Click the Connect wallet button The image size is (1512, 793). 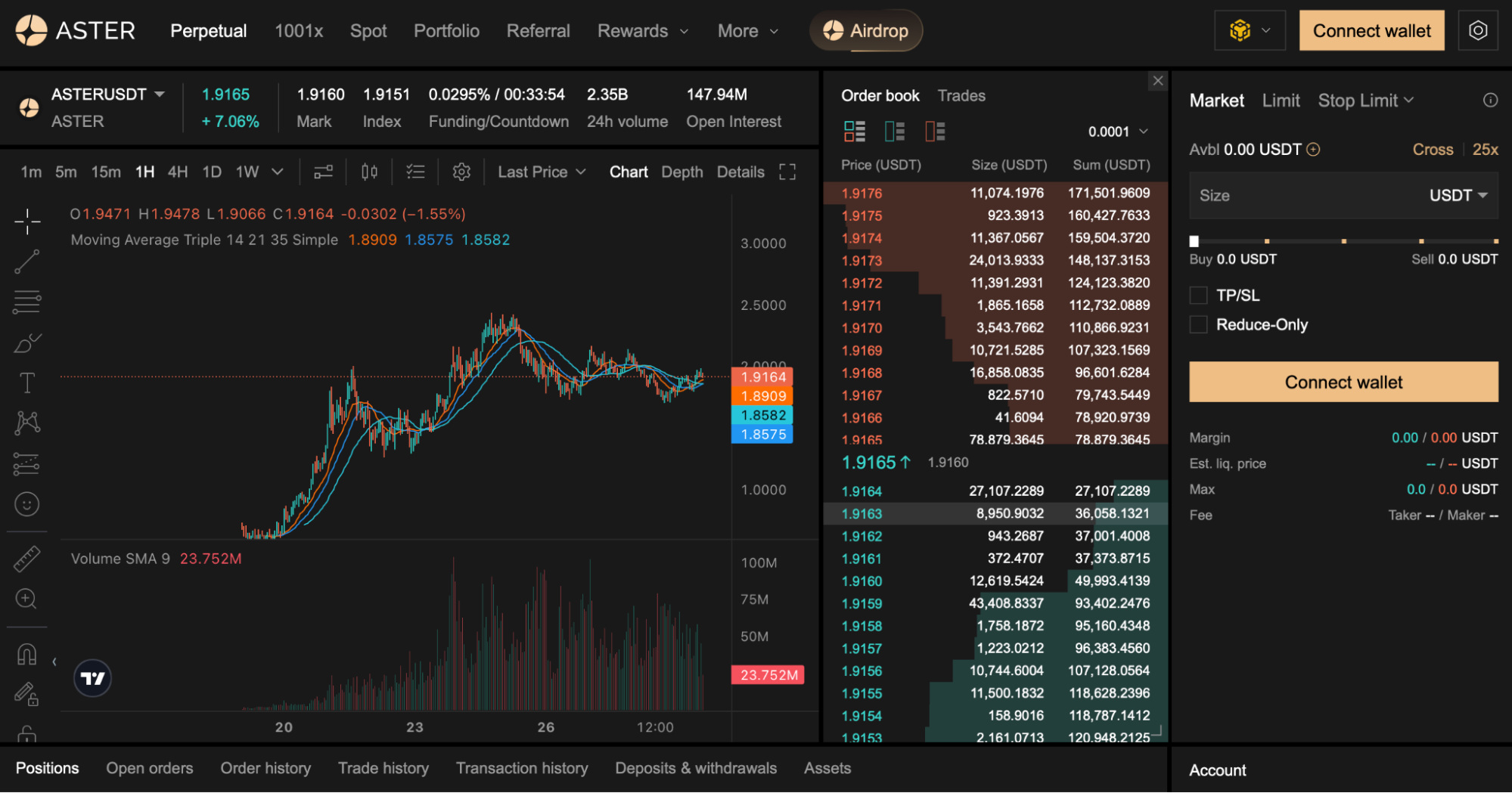coord(1371,30)
